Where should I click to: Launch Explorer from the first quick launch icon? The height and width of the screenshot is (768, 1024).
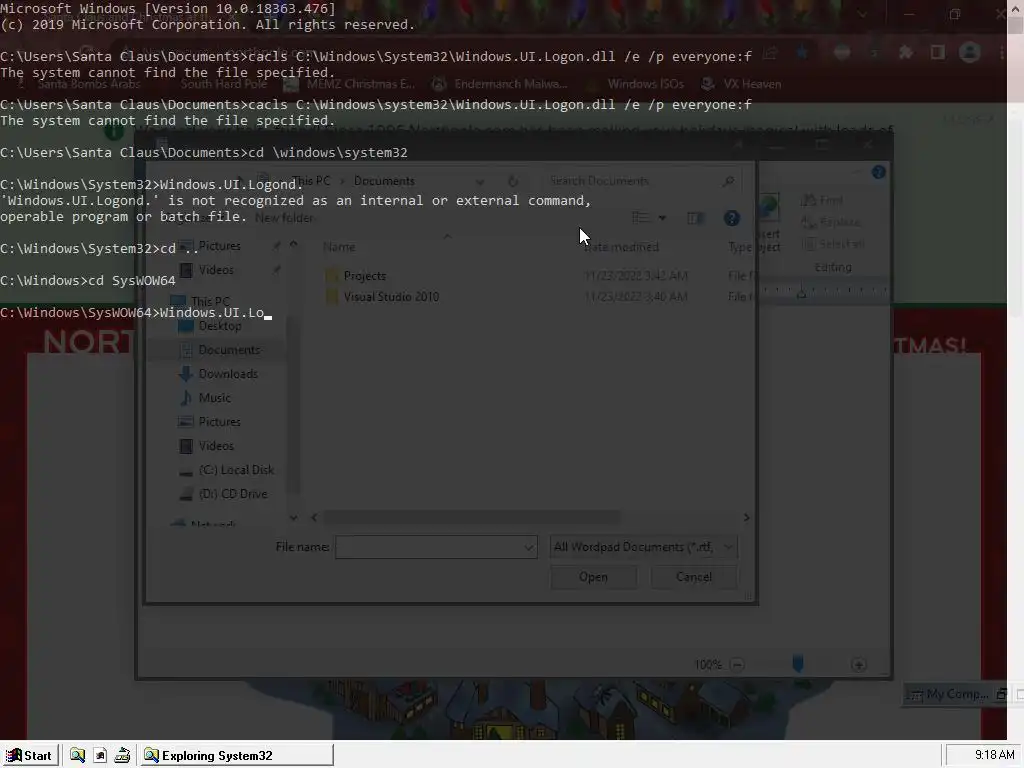point(78,756)
